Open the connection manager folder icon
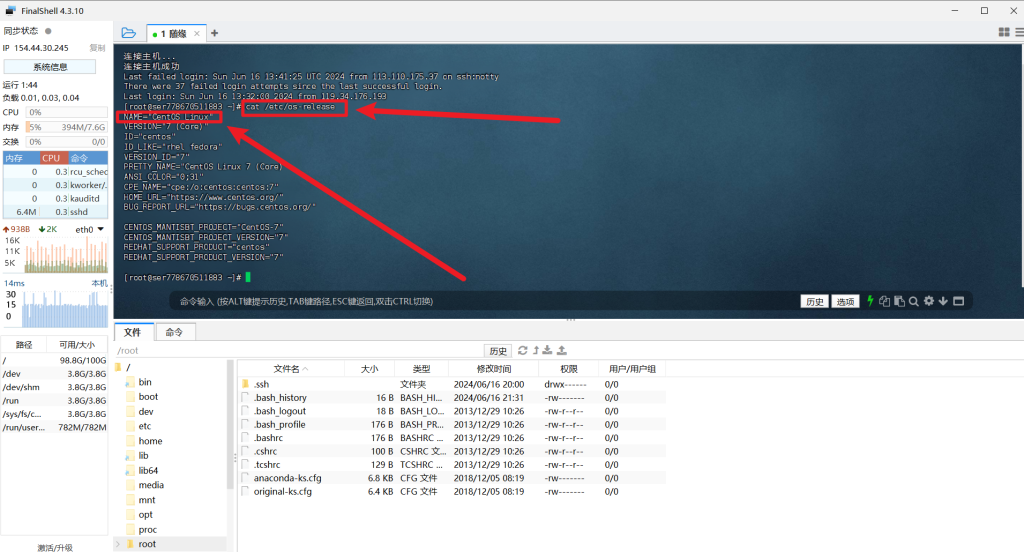The width and height of the screenshot is (1024, 552). coord(128,32)
